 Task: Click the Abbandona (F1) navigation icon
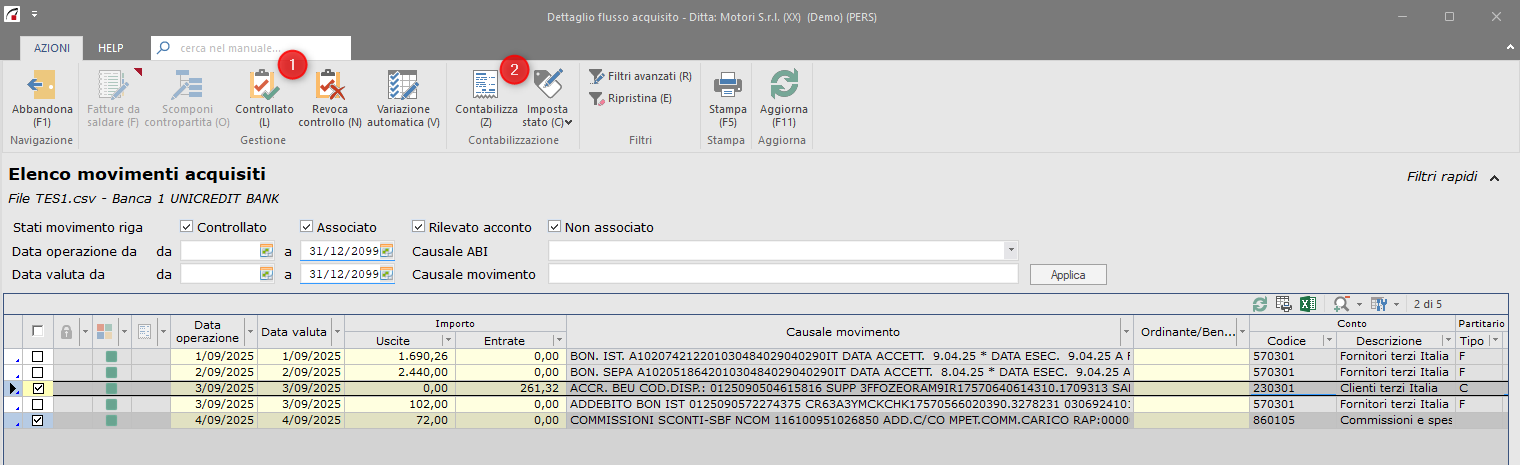pyautogui.click(x=42, y=86)
